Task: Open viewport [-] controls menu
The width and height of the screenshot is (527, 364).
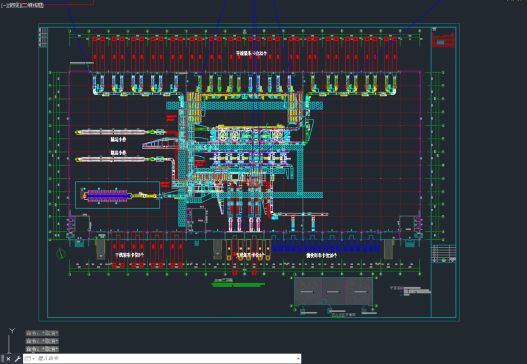Action: click(3, 5)
